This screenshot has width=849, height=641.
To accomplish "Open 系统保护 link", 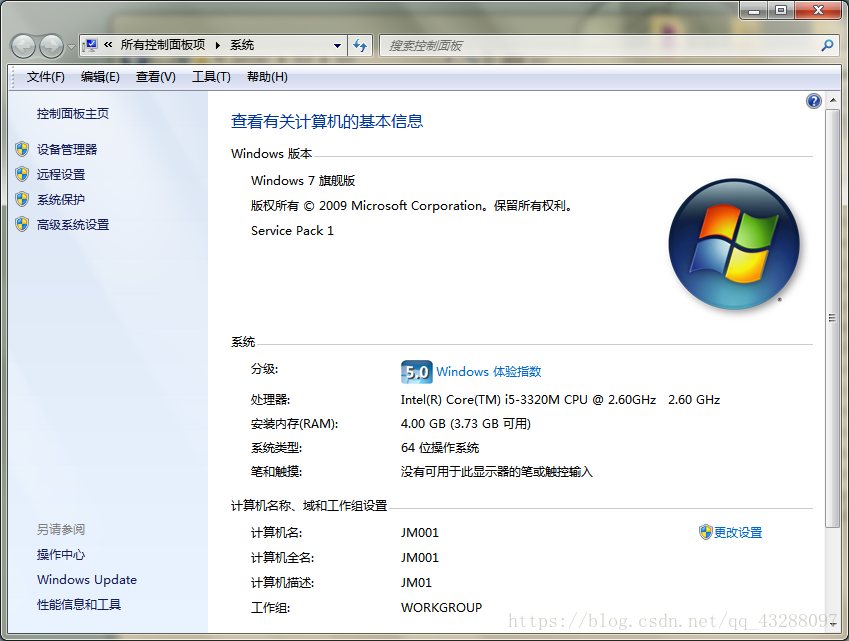I will coord(61,200).
